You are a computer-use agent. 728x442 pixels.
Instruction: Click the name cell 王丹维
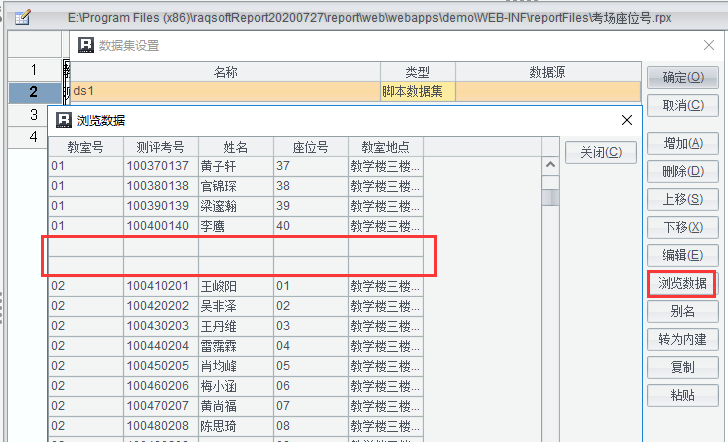coord(236,326)
